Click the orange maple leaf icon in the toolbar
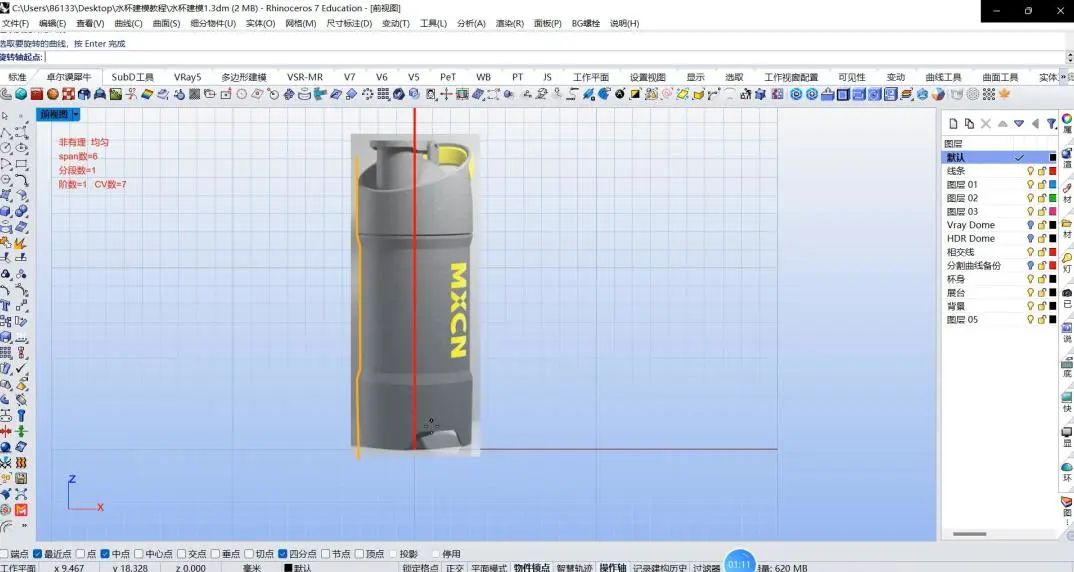1074x572 pixels. click(1004, 94)
